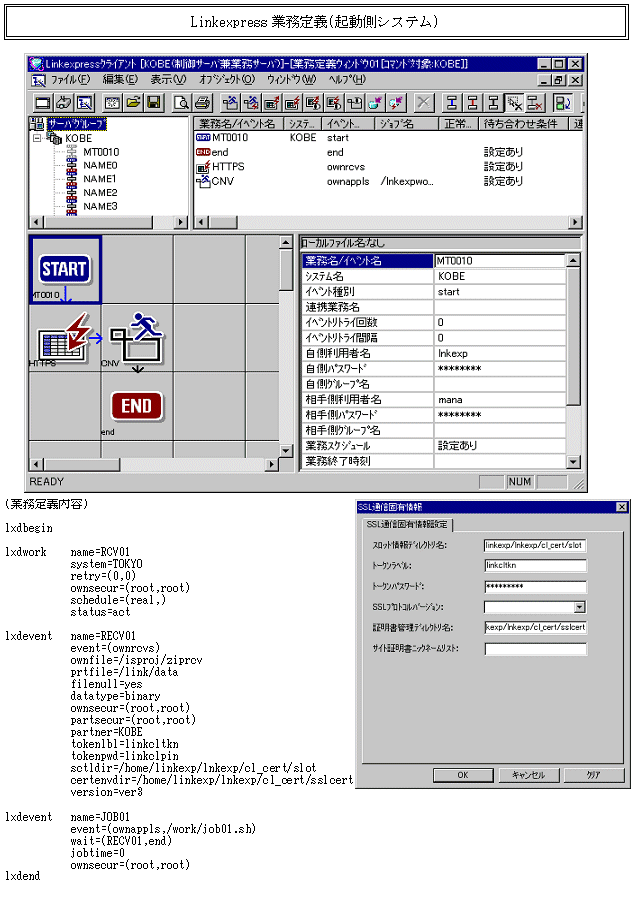This screenshot has height=901, width=637.
Task: Open the ウィンドウ(W) menu
Action: coord(292,79)
